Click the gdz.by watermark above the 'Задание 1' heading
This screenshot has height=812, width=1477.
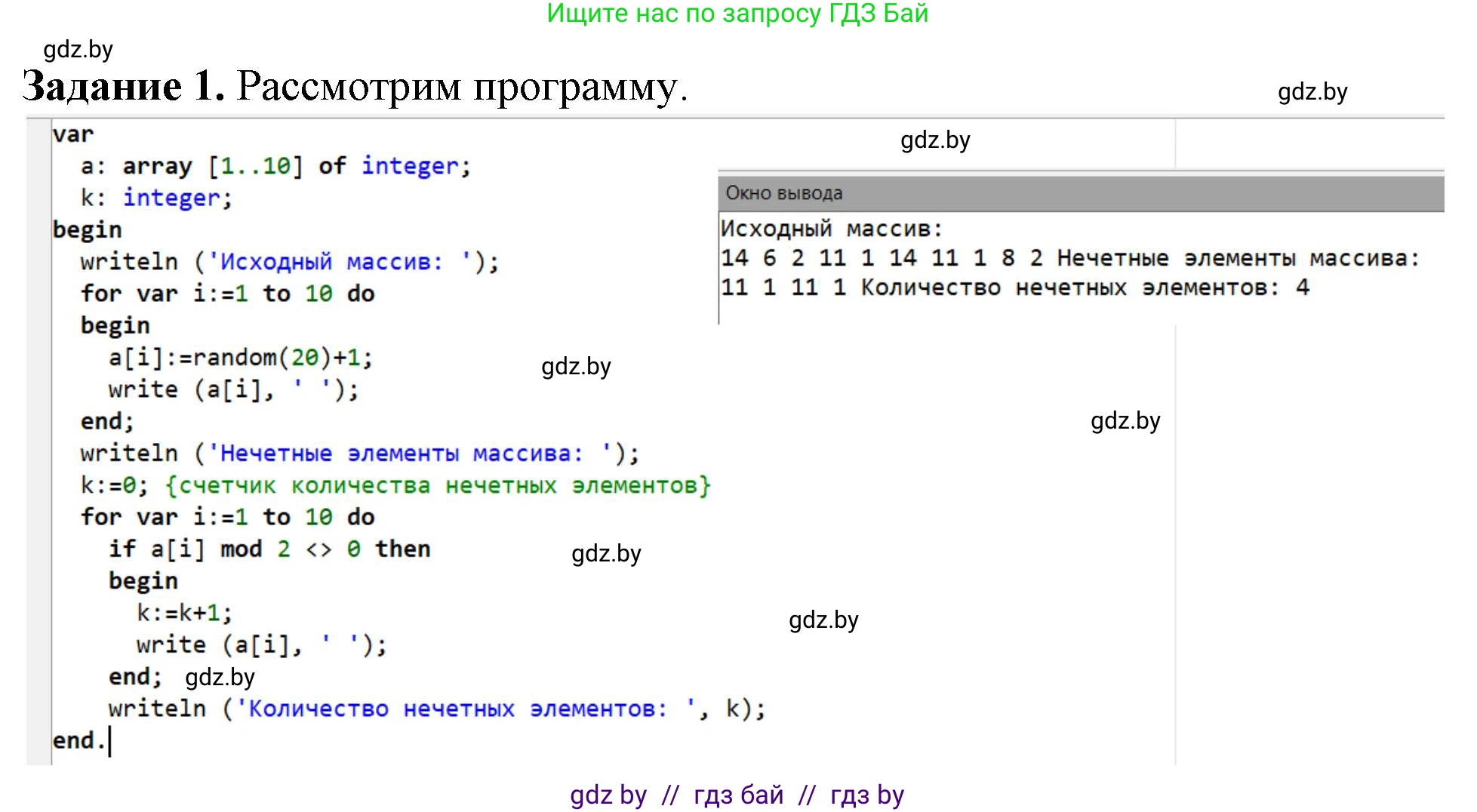coord(78,50)
